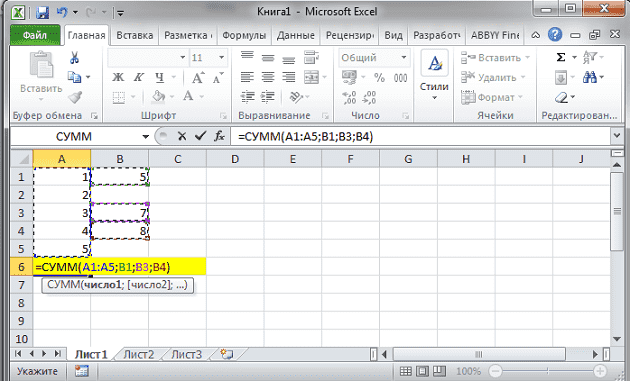Image resolution: width=630 pixels, height=381 pixels.
Task: Click the AutoSum sigma icon
Action: [x=560, y=57]
